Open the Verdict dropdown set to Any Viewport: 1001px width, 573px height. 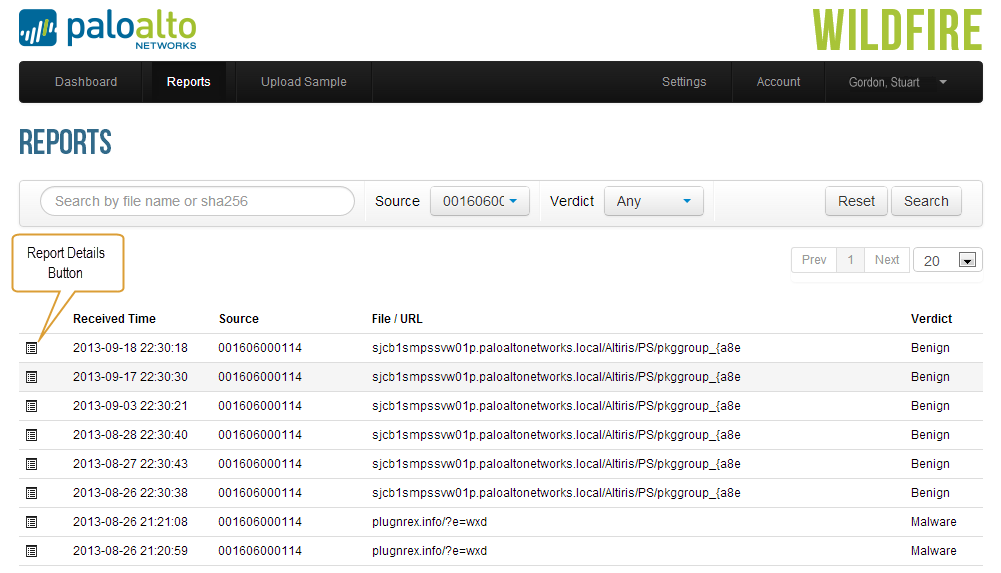654,201
